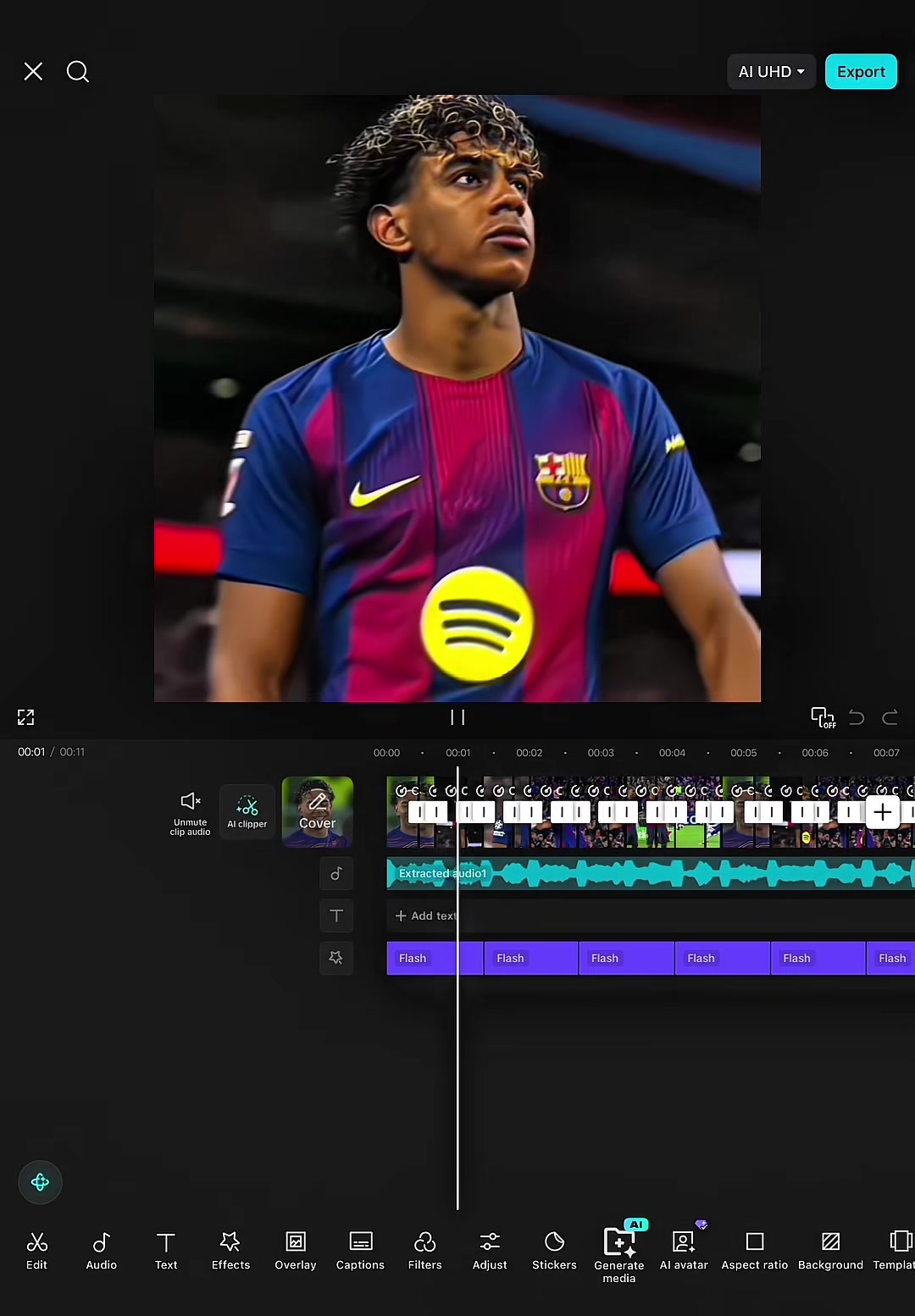Open the Edit tool
Viewport: 915px width, 1316px height.
coord(36,1251)
